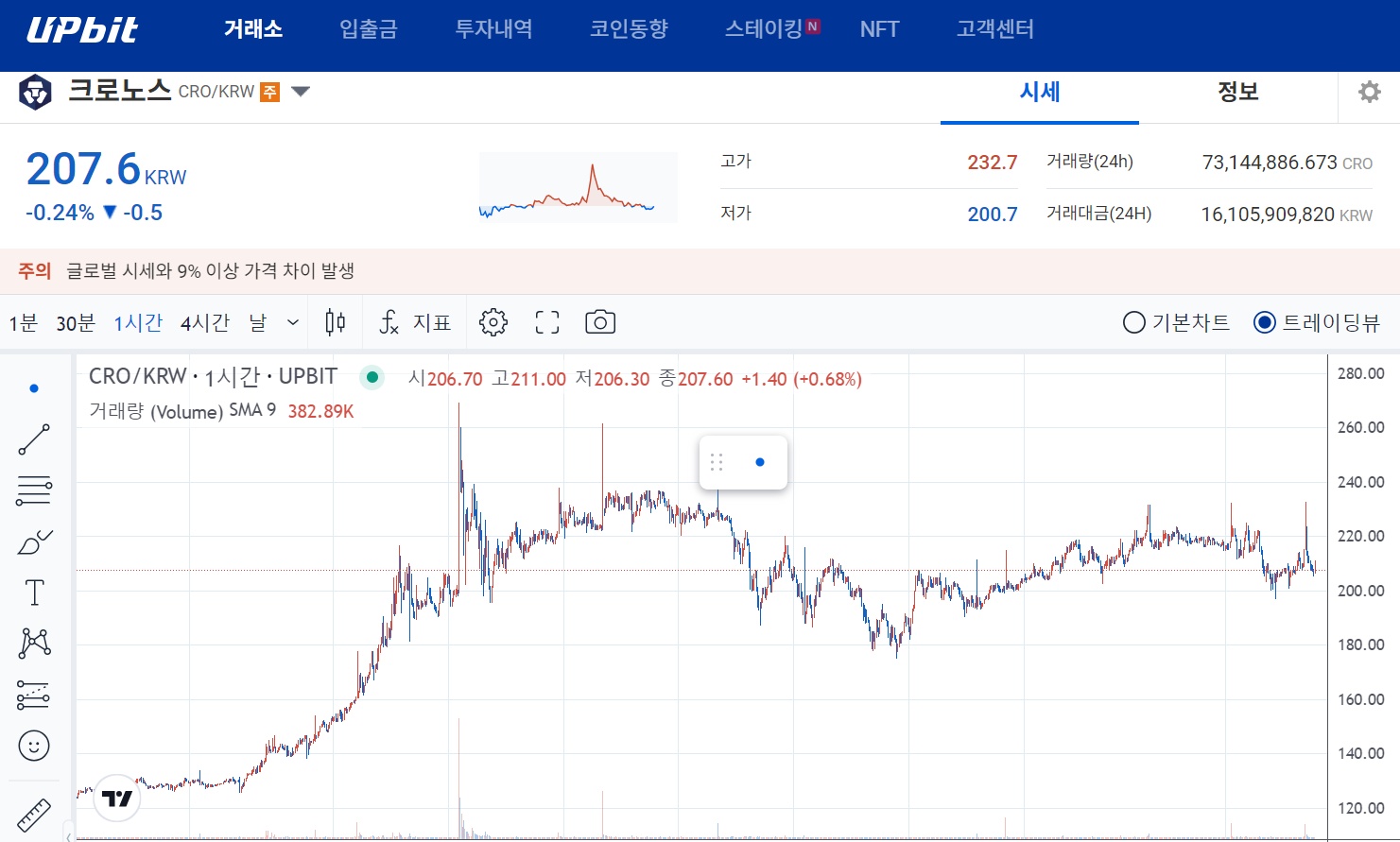Click the 207.6 current price
1400x842 pixels.
pos(83,169)
